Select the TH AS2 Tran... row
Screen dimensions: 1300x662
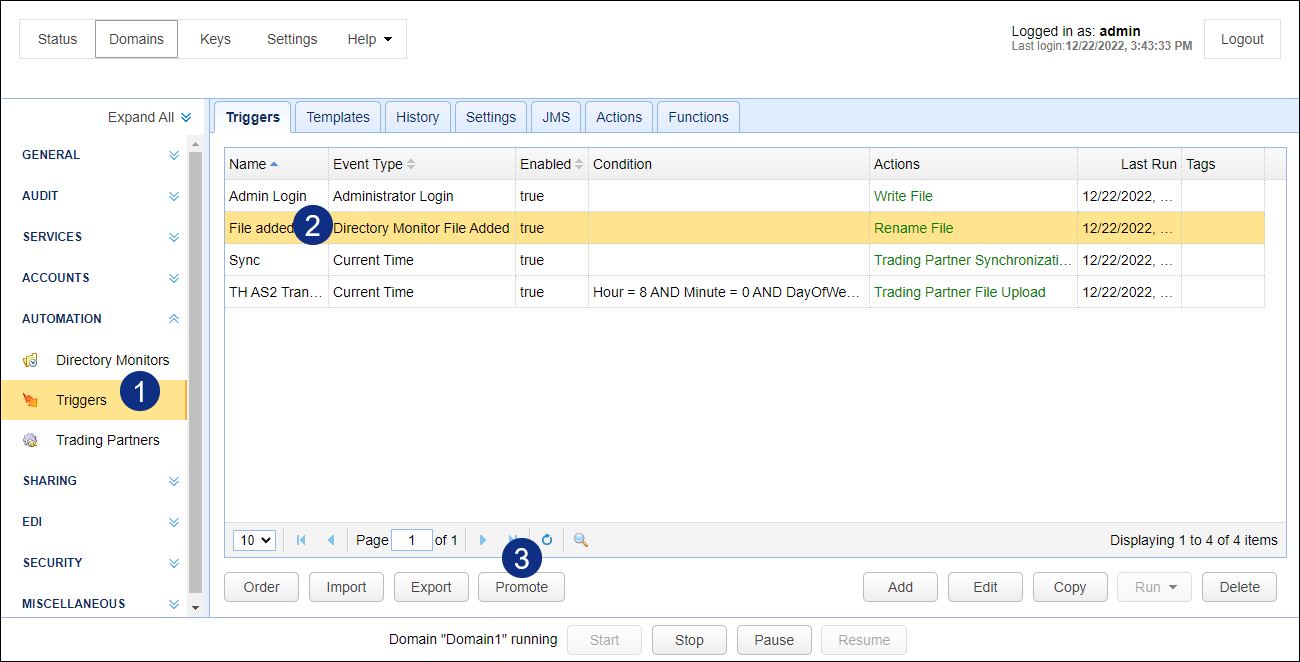pyautogui.click(x=744, y=292)
